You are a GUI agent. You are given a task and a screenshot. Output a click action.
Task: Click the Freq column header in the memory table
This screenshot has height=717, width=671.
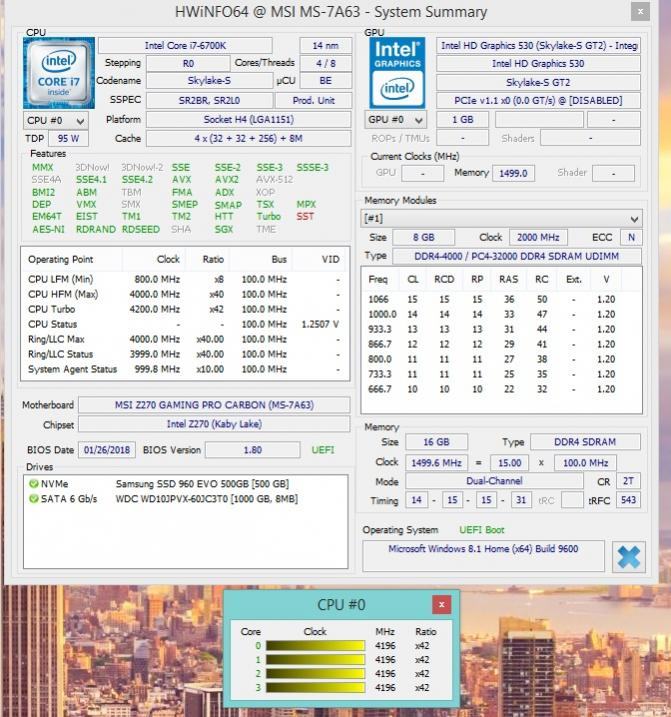tap(379, 279)
